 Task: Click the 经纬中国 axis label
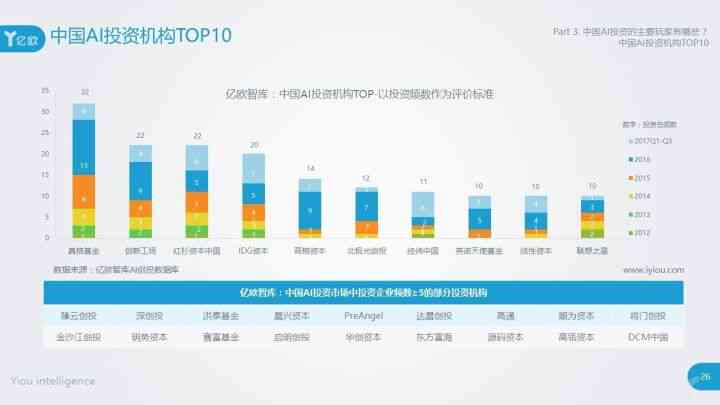pyautogui.click(x=423, y=251)
